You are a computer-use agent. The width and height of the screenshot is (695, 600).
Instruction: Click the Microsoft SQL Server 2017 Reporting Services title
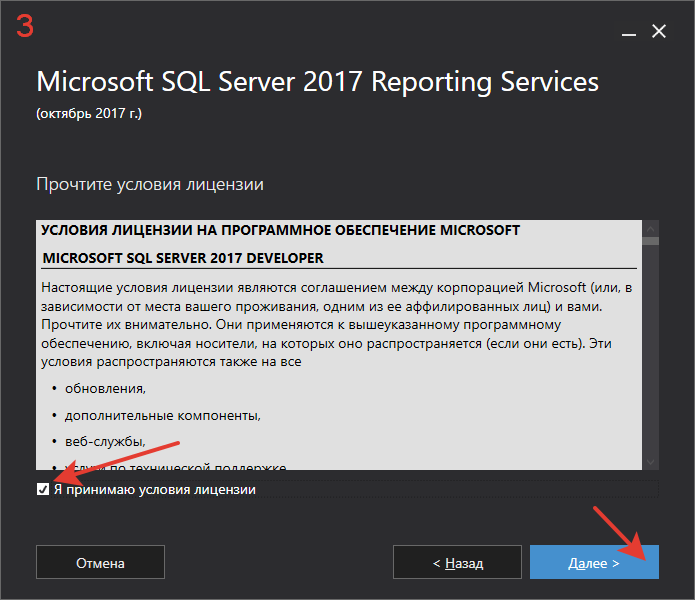click(x=317, y=82)
